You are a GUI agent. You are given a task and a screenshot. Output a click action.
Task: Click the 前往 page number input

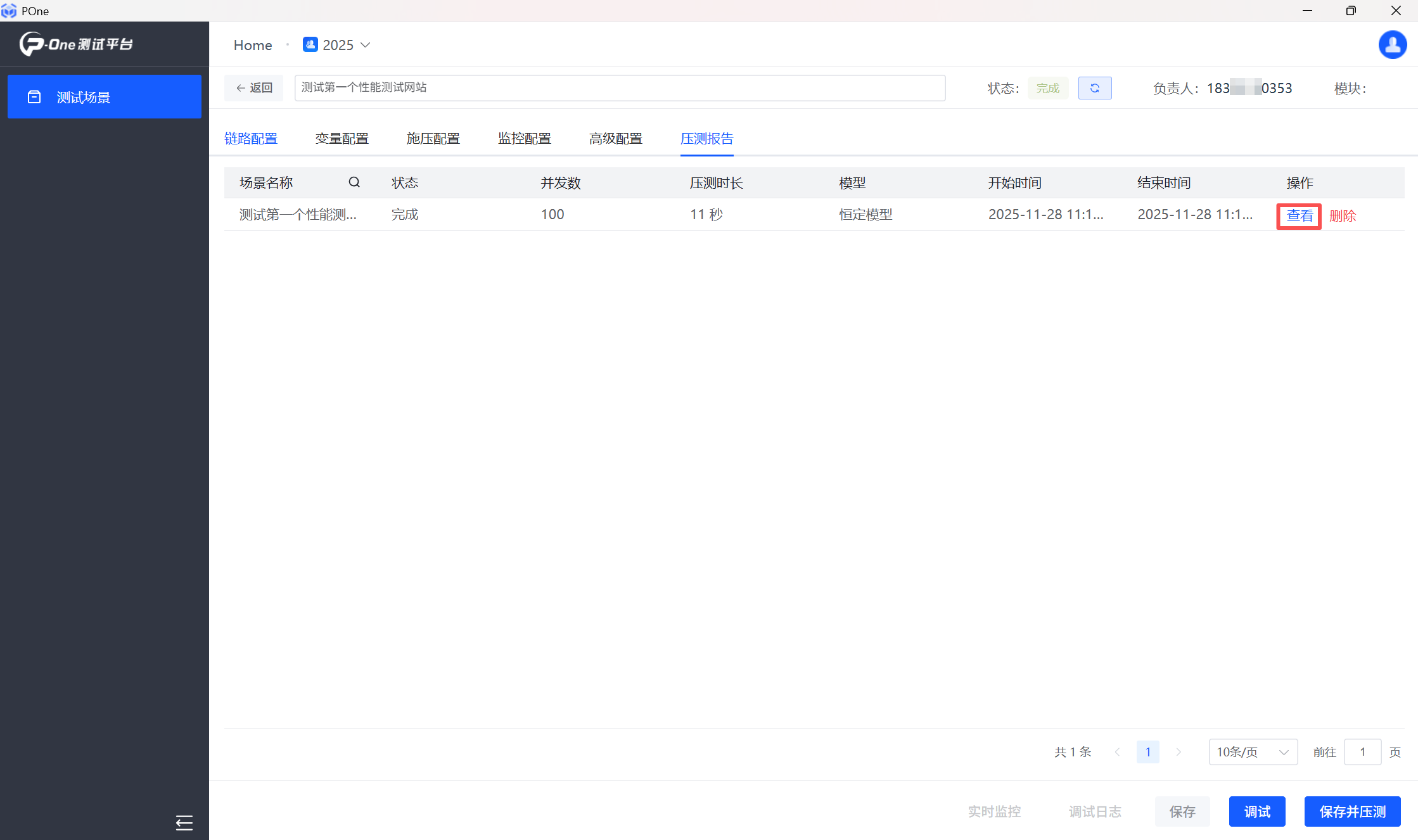1362,752
